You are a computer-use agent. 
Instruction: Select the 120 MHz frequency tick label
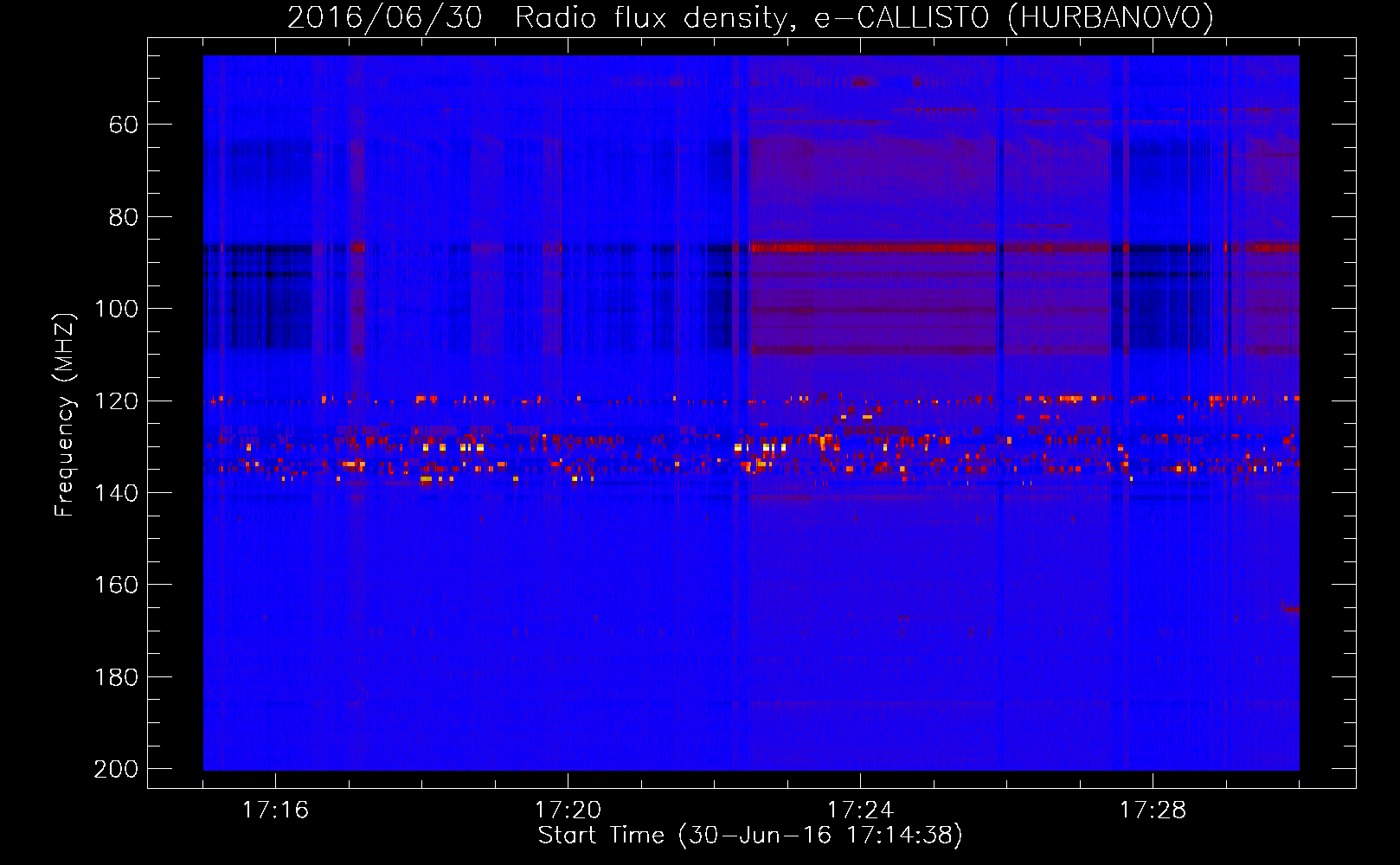[117, 401]
